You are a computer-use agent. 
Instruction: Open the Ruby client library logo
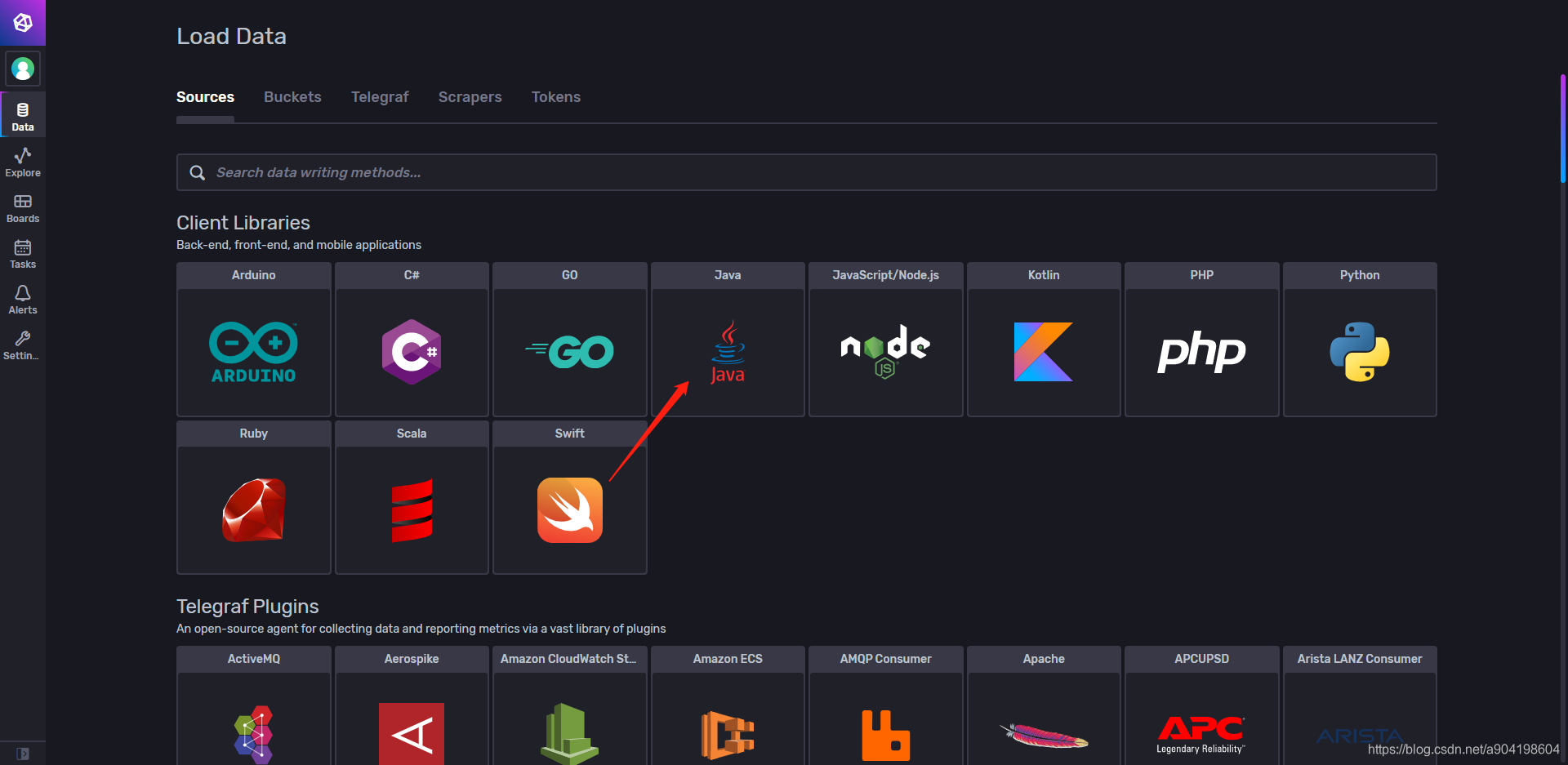(254, 510)
